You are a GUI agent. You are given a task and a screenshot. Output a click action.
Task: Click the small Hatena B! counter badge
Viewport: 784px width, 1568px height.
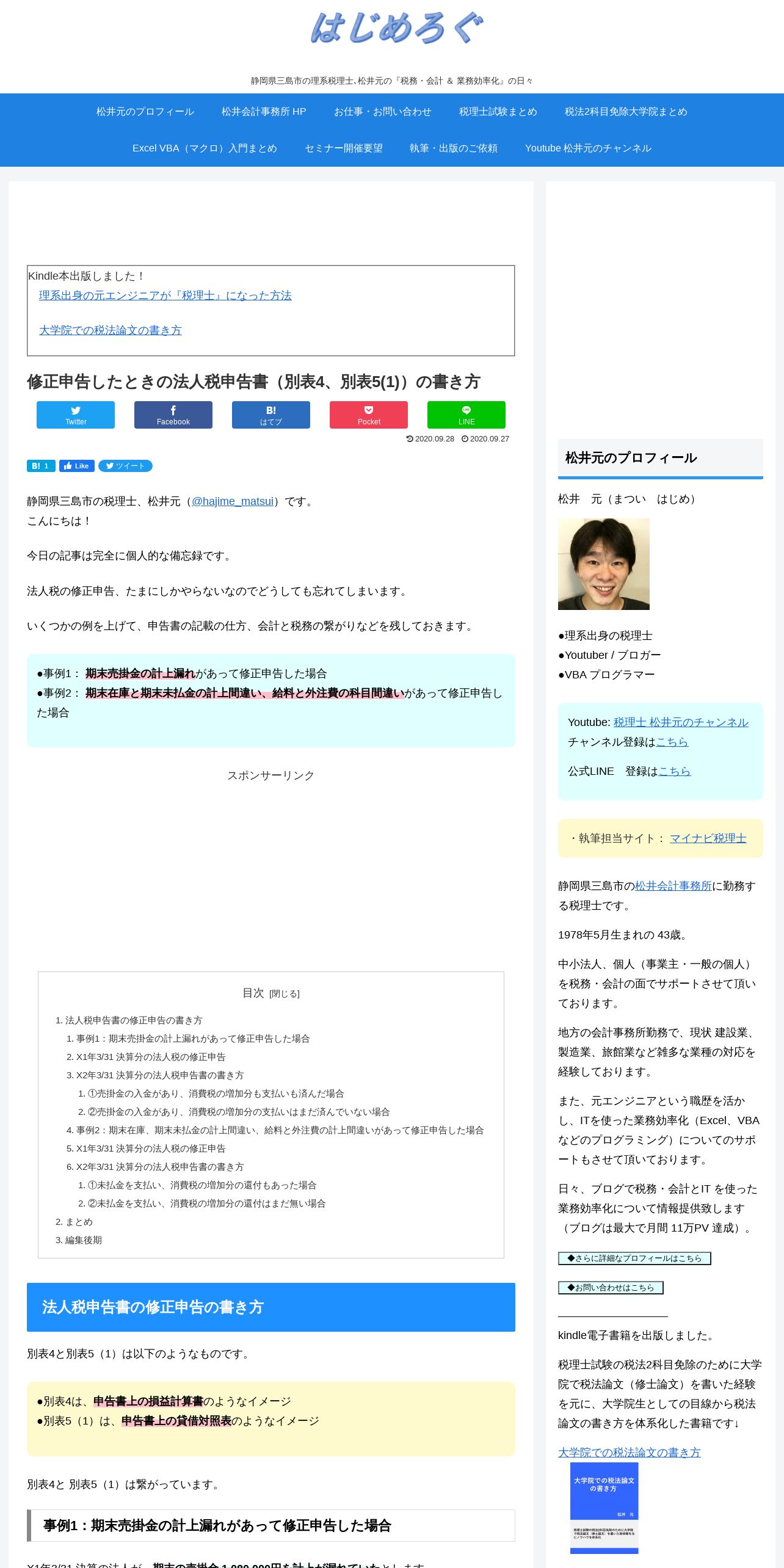[41, 466]
